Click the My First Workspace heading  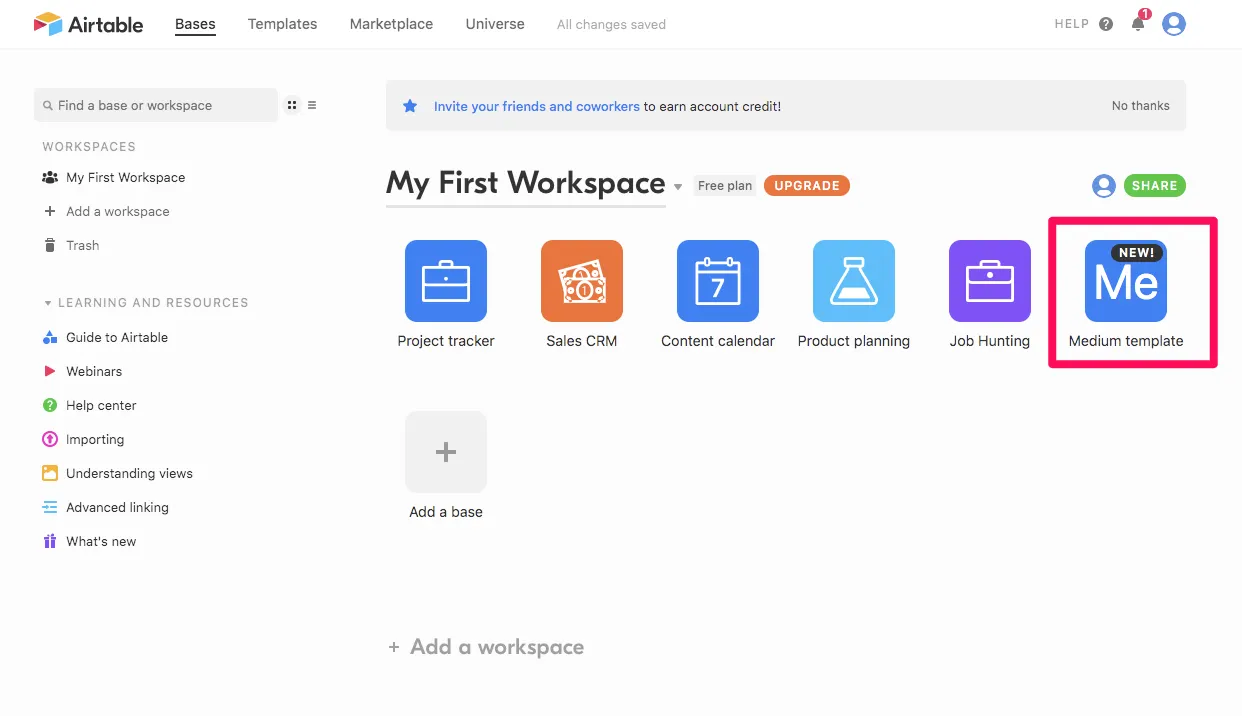(526, 184)
